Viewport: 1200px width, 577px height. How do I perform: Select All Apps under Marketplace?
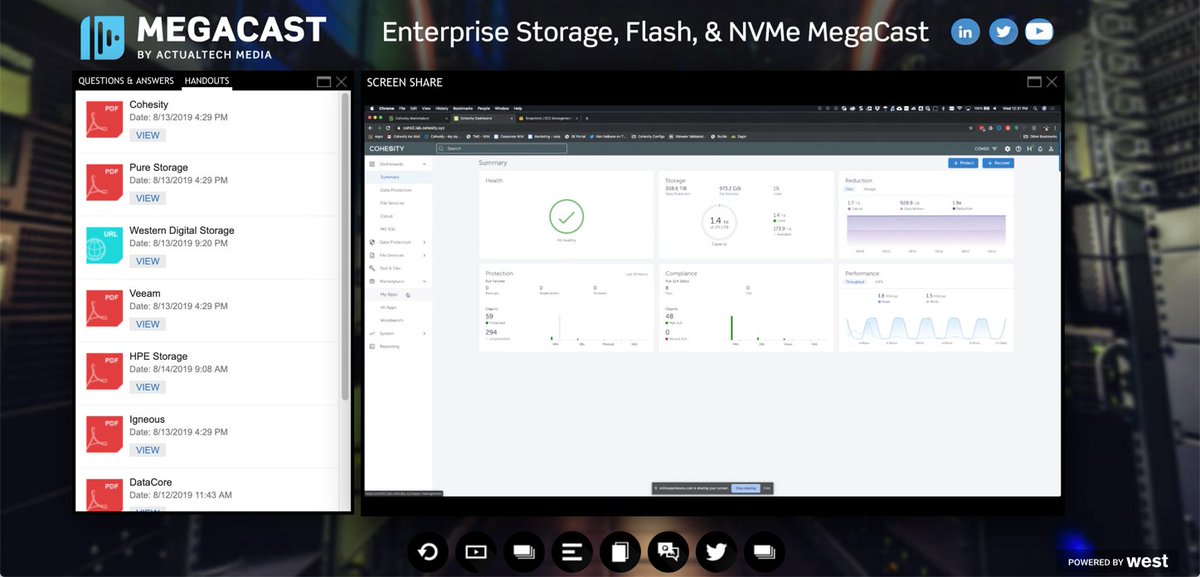click(388, 307)
